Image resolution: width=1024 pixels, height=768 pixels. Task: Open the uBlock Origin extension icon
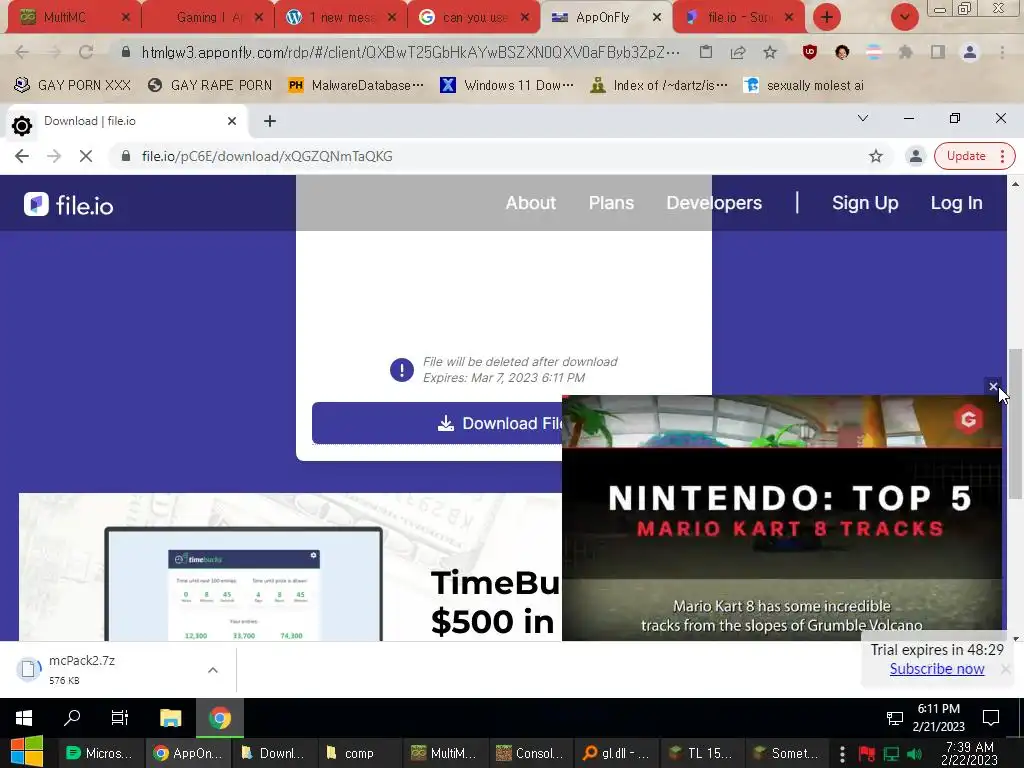pyautogui.click(x=810, y=52)
